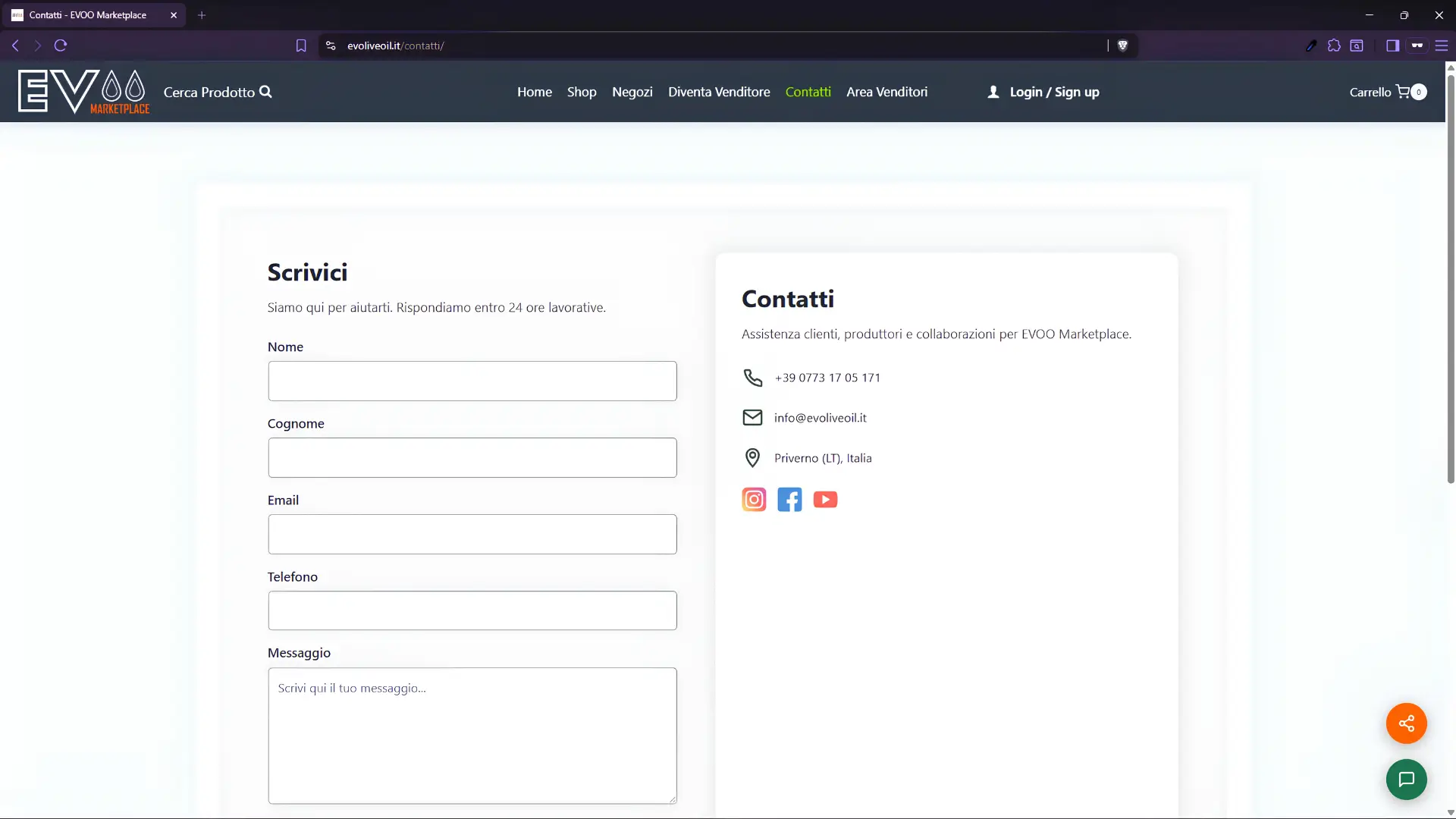Click Cerca Prodotto search link
Image resolution: width=1456 pixels, height=819 pixels.
(x=209, y=92)
